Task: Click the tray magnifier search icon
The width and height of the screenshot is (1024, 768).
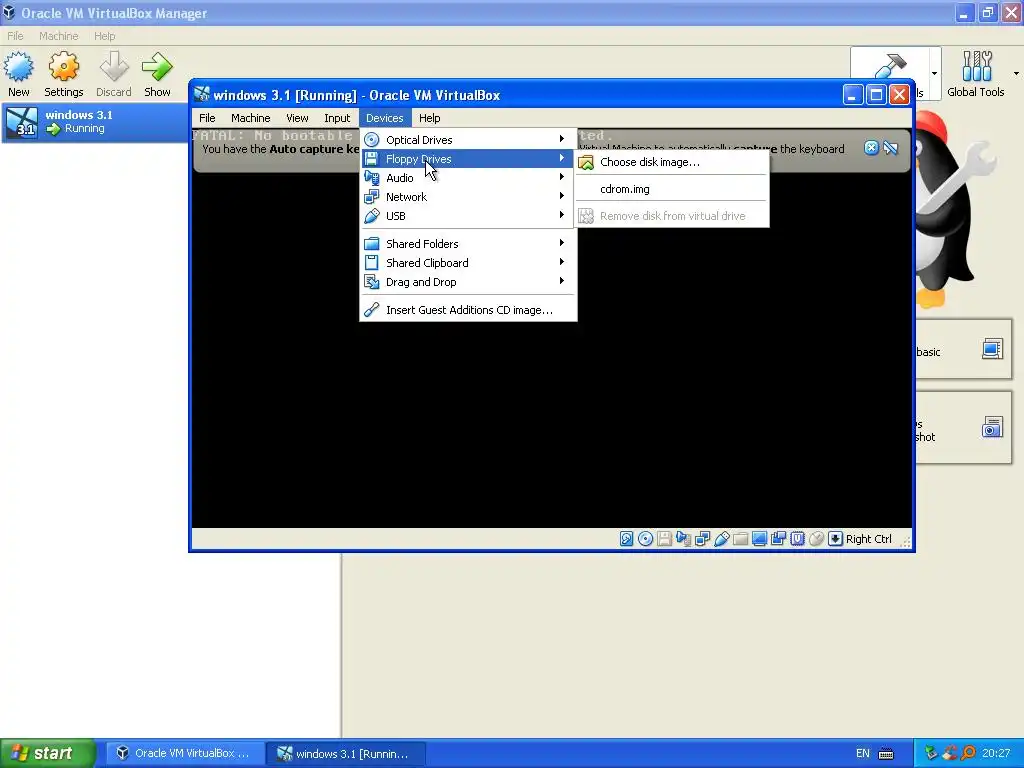Action: pos(968,753)
